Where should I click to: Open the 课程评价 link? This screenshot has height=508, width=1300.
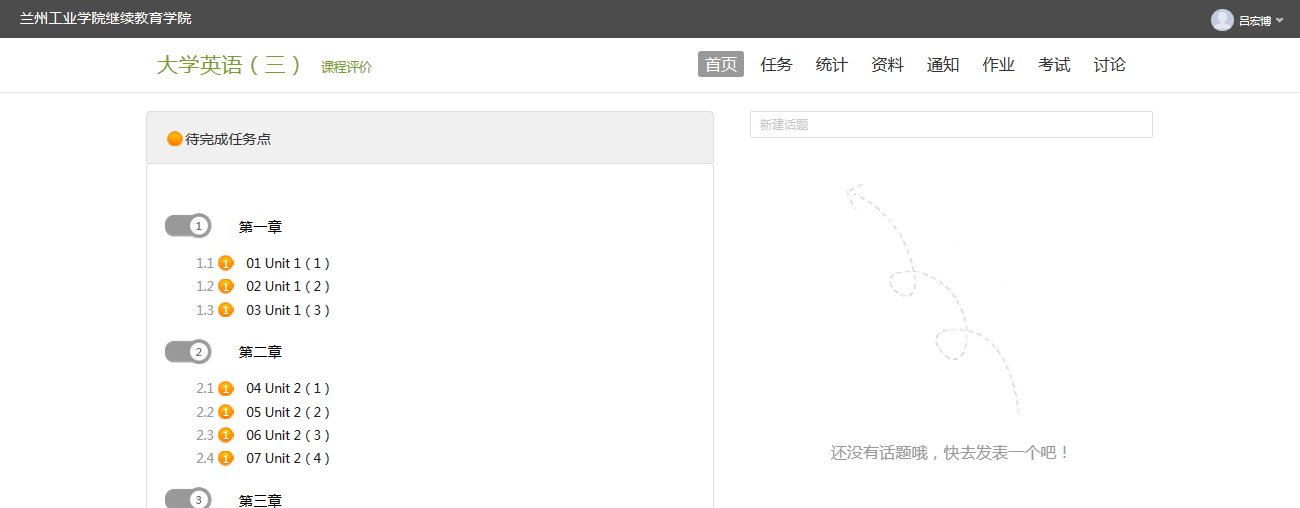(x=346, y=68)
